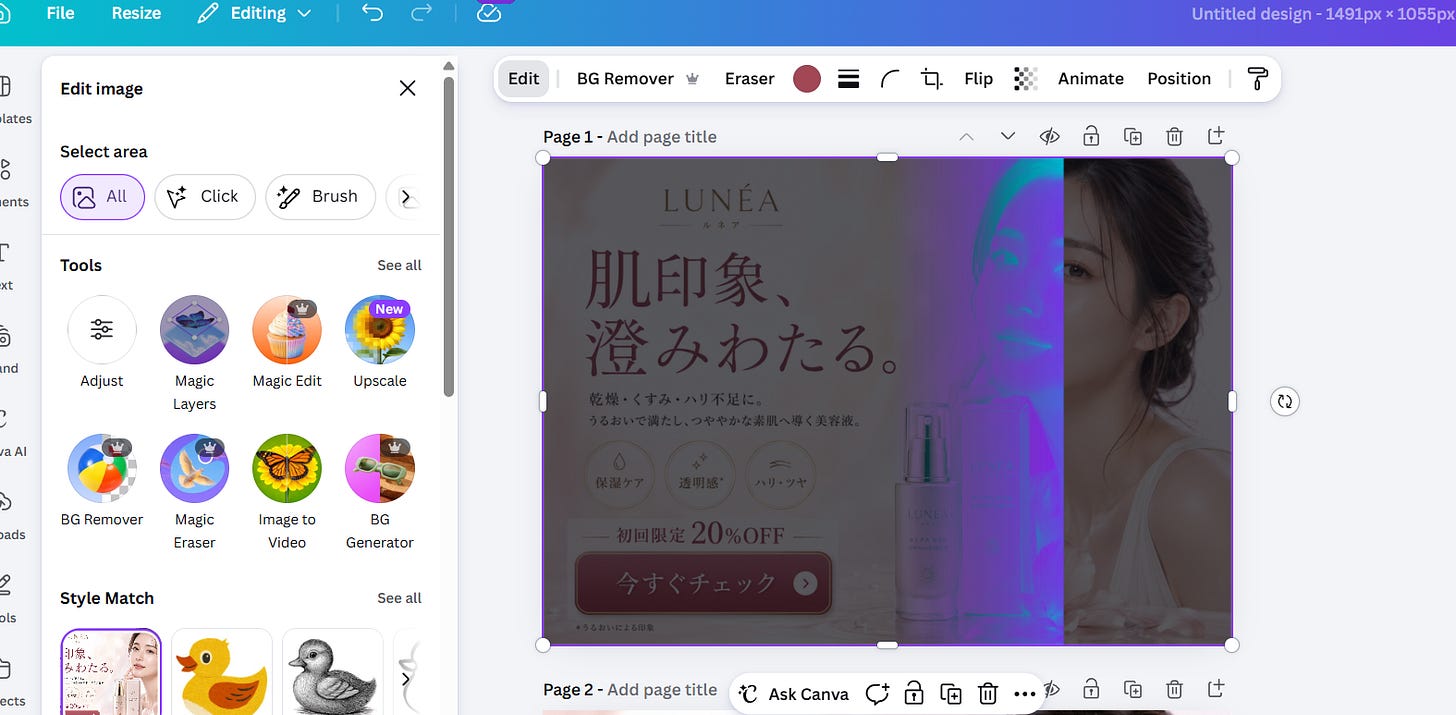Delete Page 2 trash icon
The height and width of the screenshot is (715, 1456).
[x=1174, y=689]
